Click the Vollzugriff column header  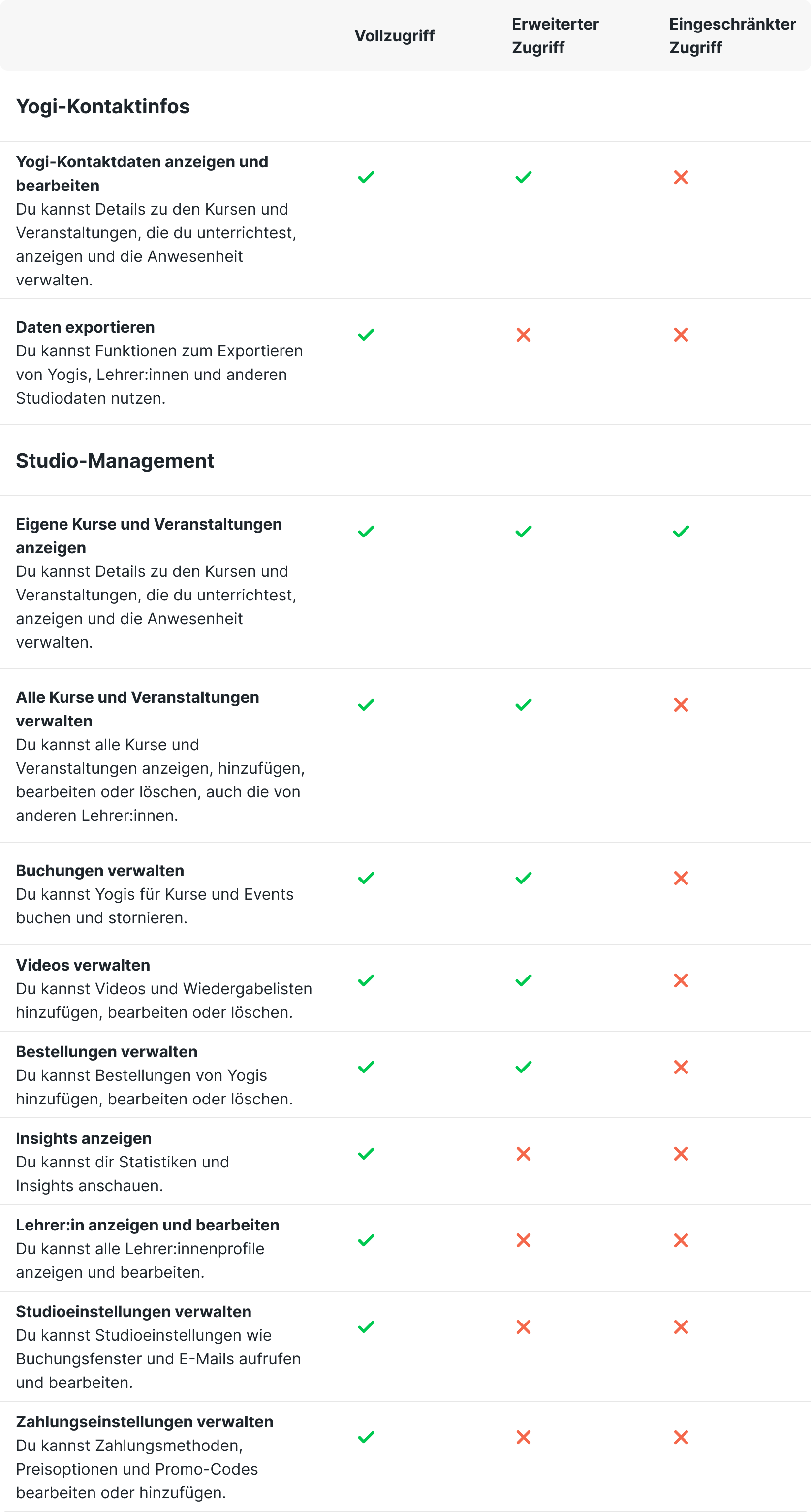[x=394, y=36]
